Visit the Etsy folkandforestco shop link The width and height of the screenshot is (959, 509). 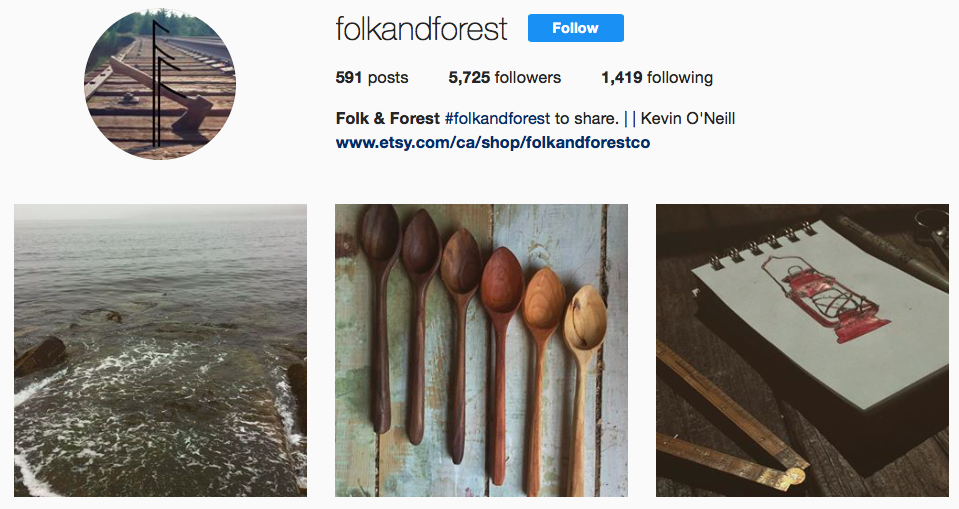[493, 143]
